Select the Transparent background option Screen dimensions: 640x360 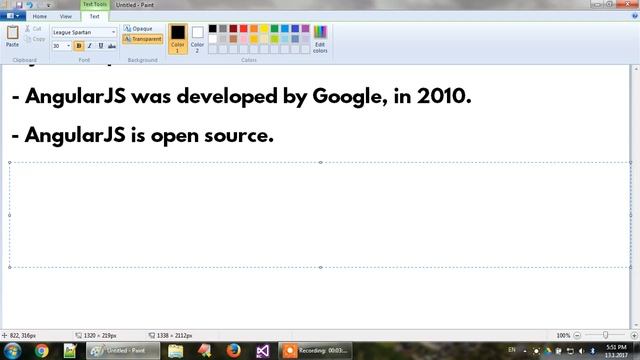pos(142,39)
